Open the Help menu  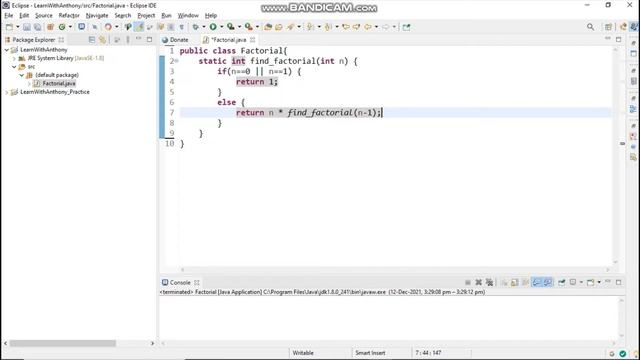coord(211,16)
